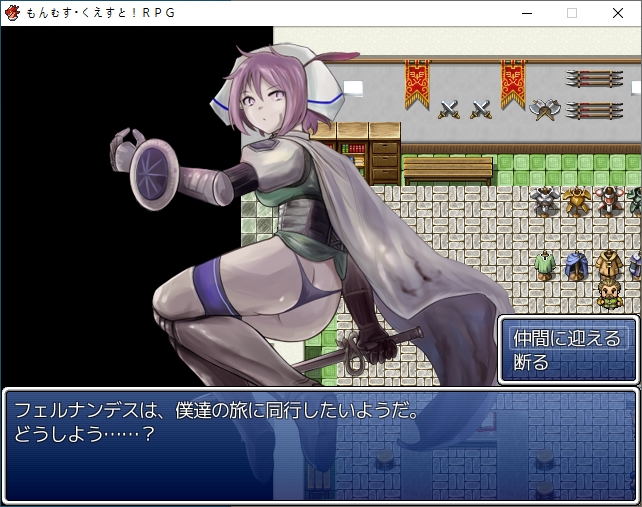Click the wooden drawer cabinet
This screenshot has width=642, height=507.
[x=385, y=154]
